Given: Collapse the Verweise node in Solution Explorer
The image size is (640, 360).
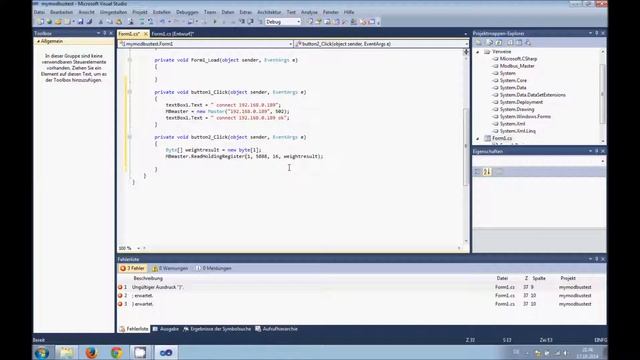Looking at the screenshot, I should (478, 52).
